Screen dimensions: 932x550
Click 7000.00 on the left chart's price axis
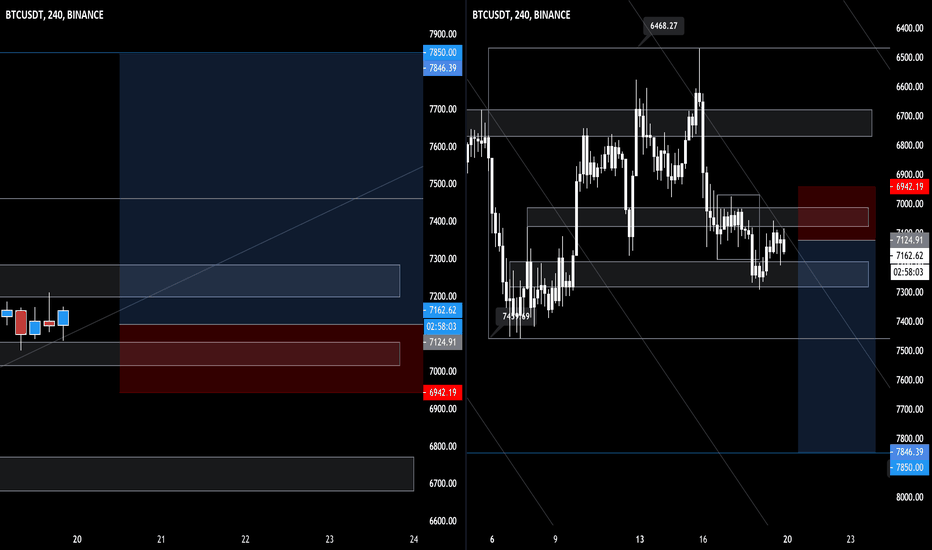(443, 371)
